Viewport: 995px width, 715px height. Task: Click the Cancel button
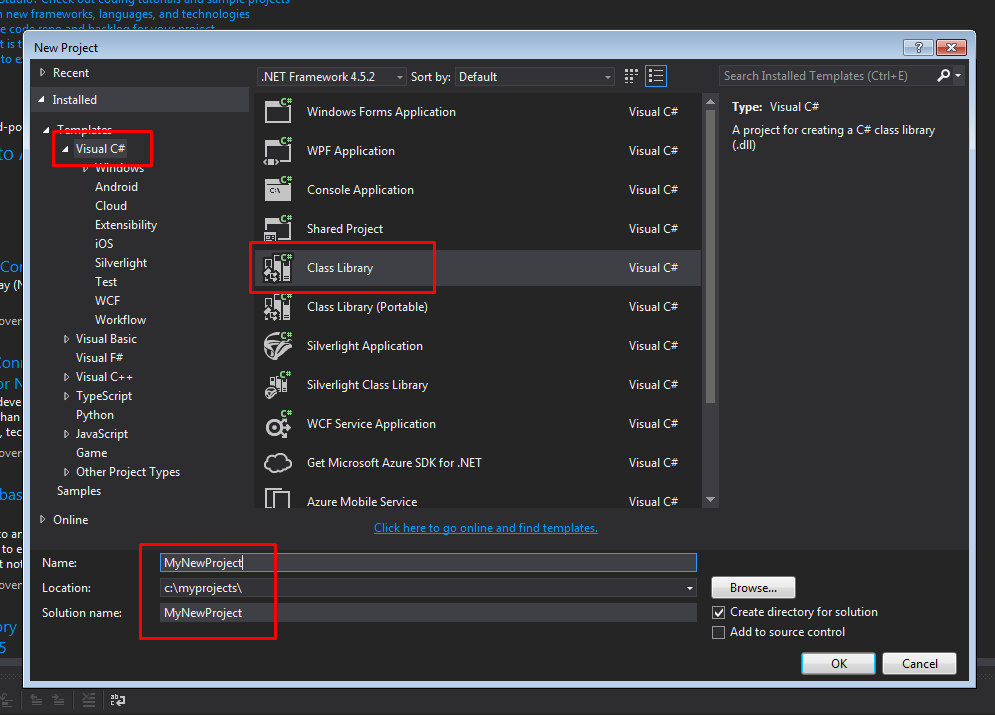[919, 664]
